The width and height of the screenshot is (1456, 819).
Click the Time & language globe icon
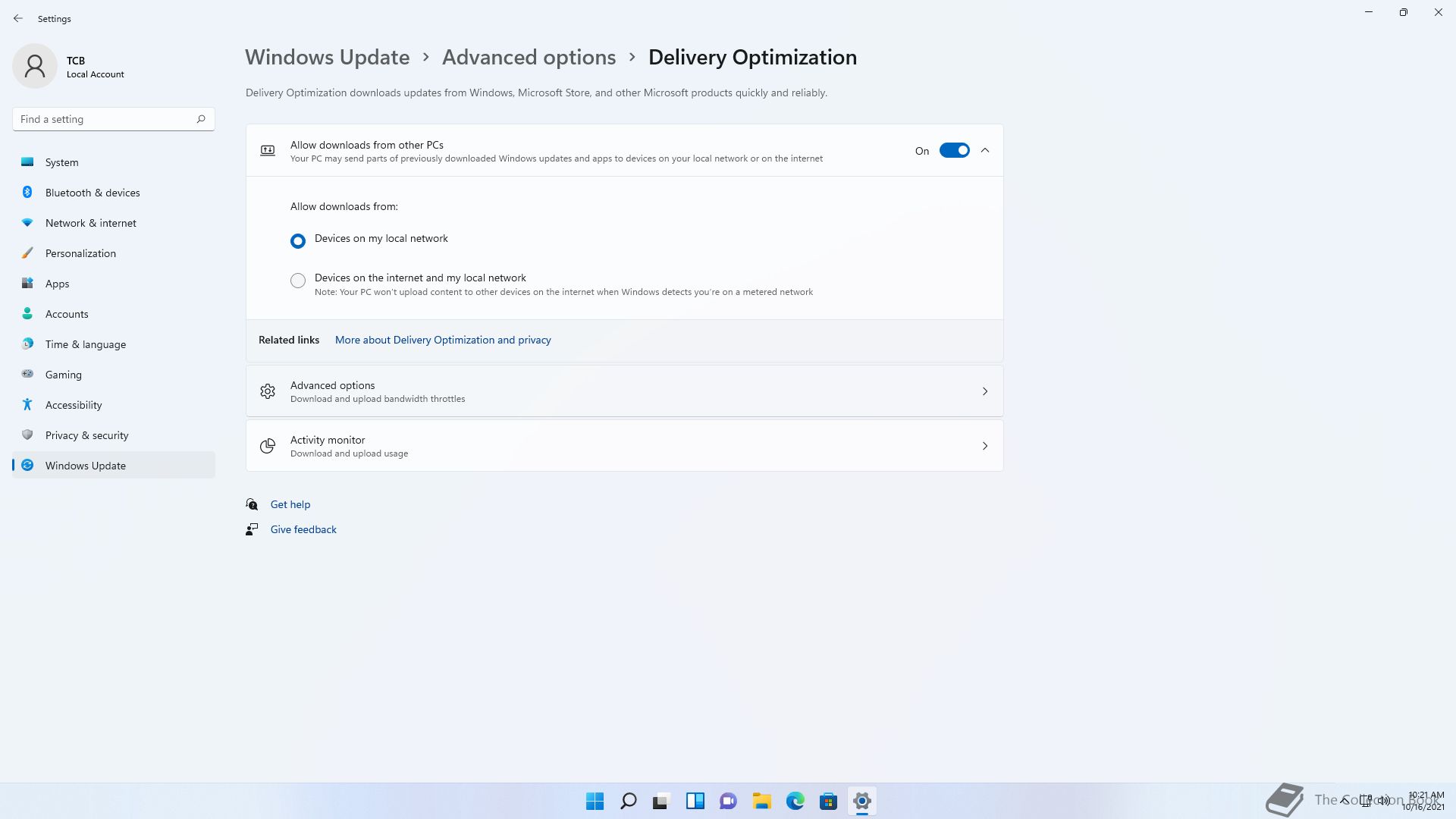[27, 344]
